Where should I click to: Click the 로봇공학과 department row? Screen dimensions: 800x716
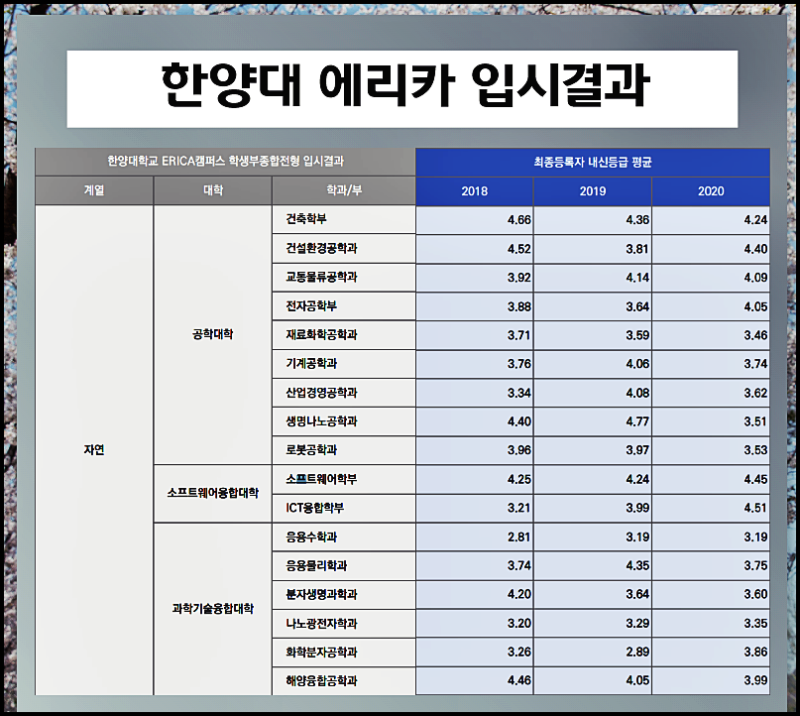344,450
